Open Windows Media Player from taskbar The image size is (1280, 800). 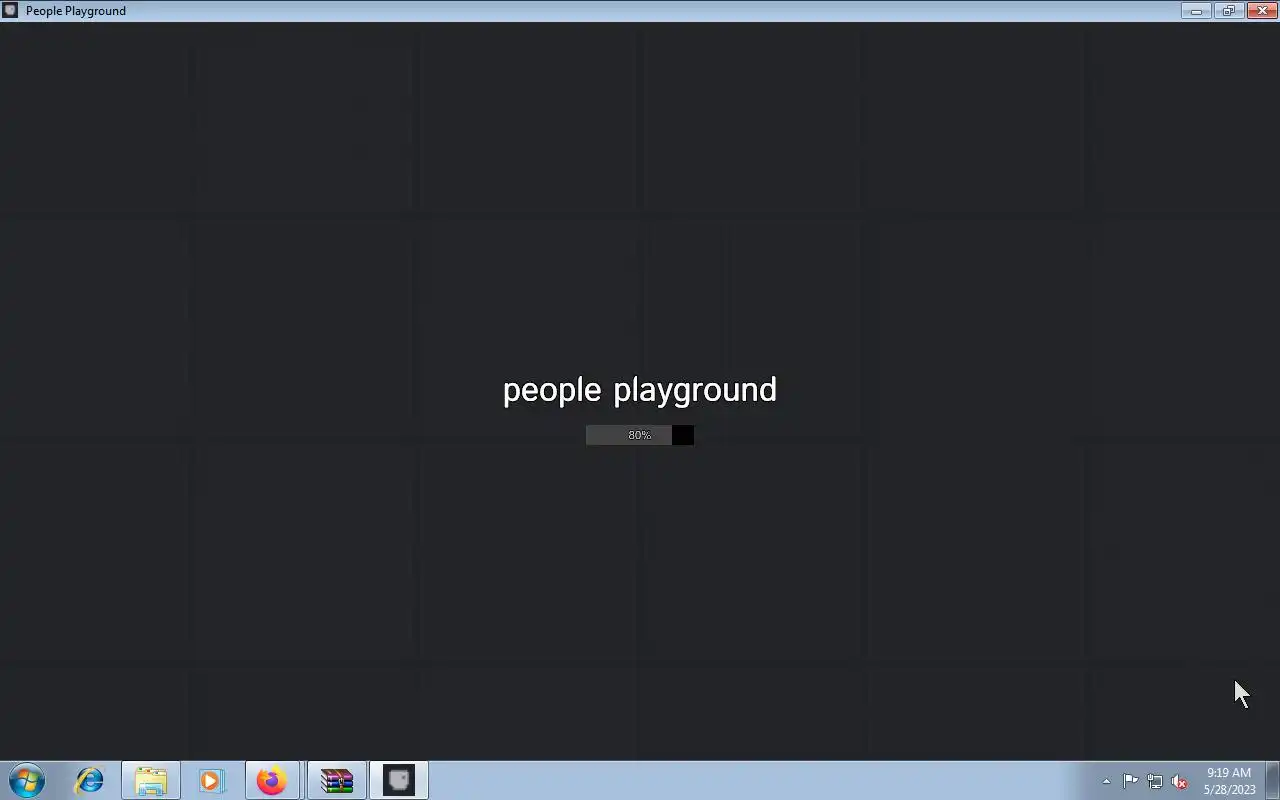click(x=211, y=780)
